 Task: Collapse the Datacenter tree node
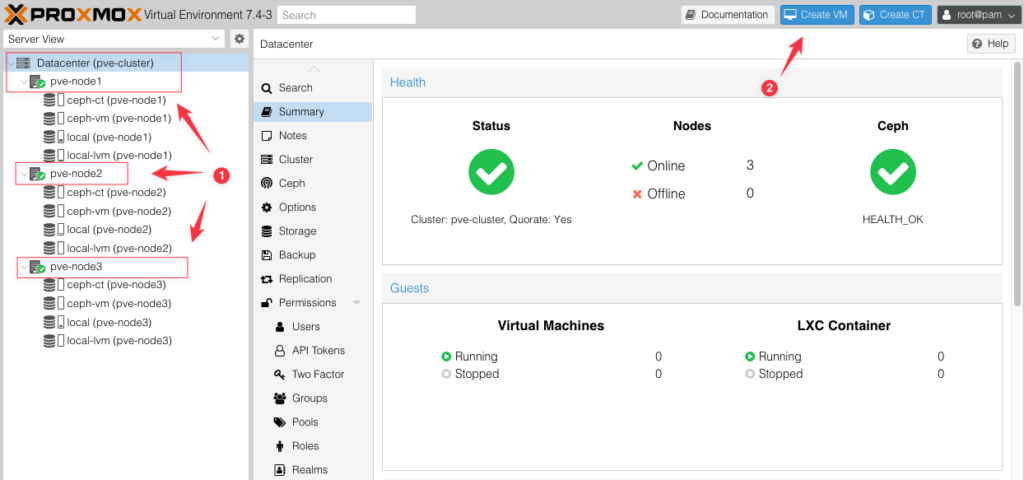[x=10, y=63]
